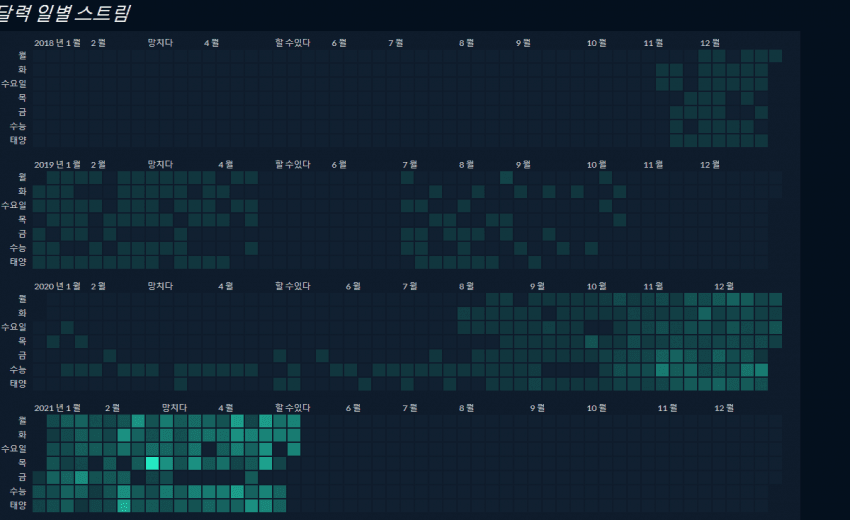Viewport: 850px width, 520px height.
Task: Click '망치다' label in the 2019 calendar
Action: point(160,164)
